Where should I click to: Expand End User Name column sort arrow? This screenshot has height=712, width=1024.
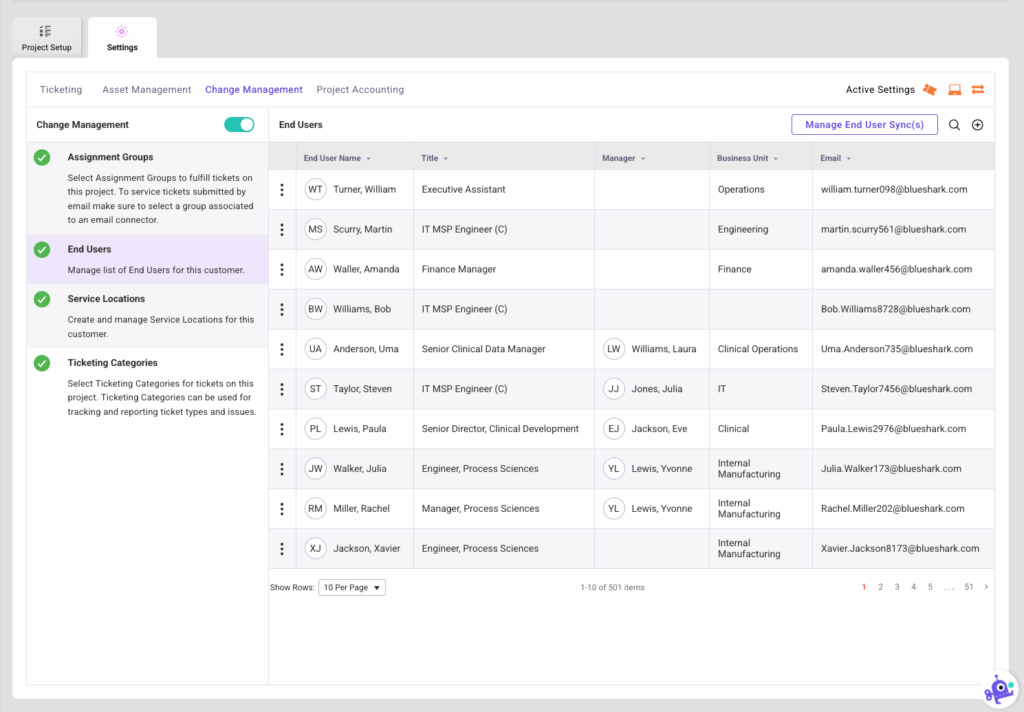pos(369,159)
